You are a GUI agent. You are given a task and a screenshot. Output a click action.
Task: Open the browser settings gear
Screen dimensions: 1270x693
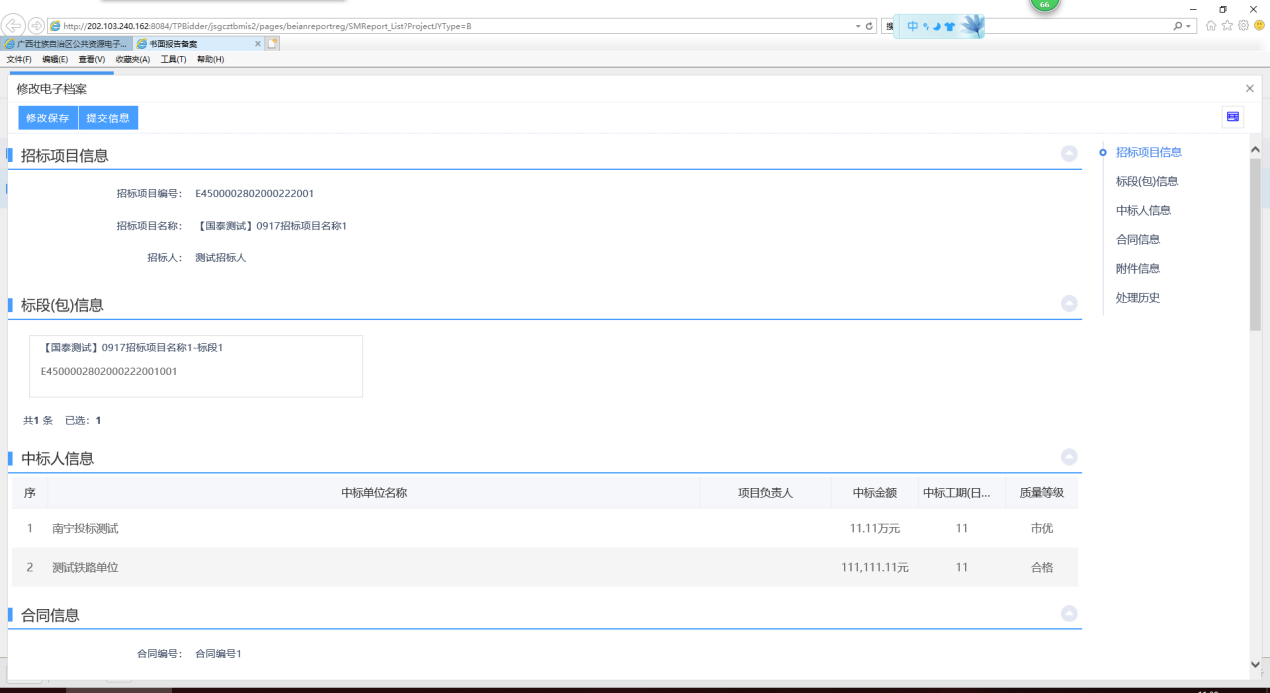click(x=1243, y=25)
